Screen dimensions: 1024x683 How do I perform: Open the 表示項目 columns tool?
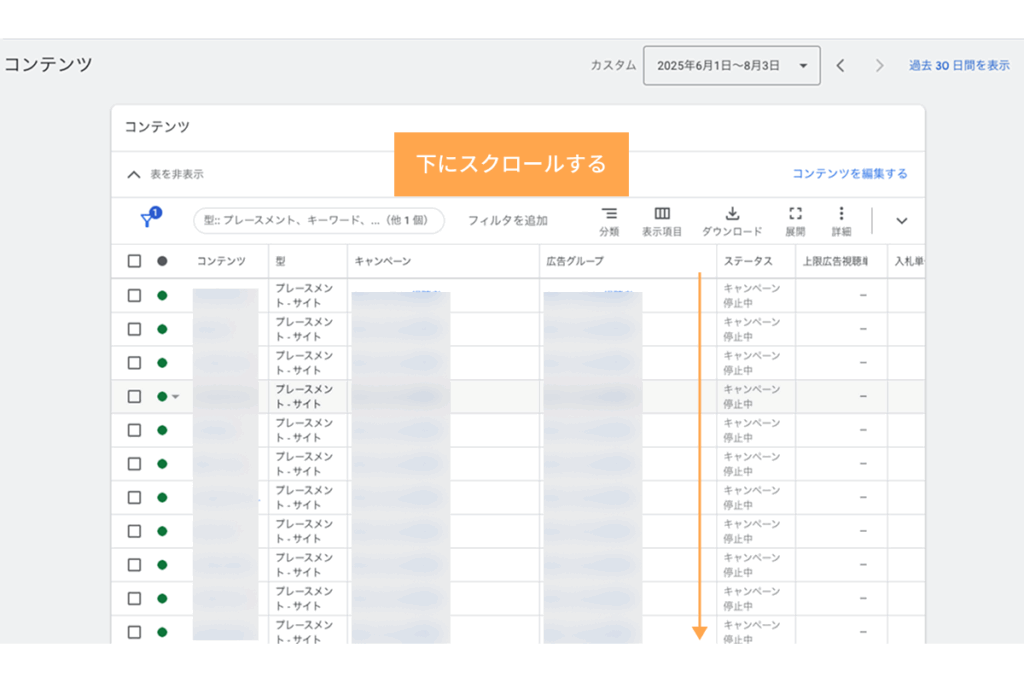tap(662, 221)
